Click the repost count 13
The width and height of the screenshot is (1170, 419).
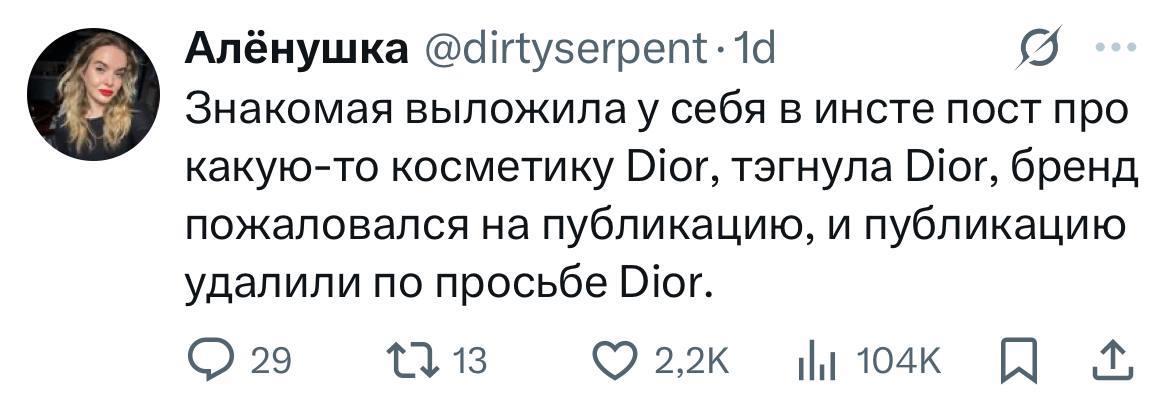(x=464, y=360)
